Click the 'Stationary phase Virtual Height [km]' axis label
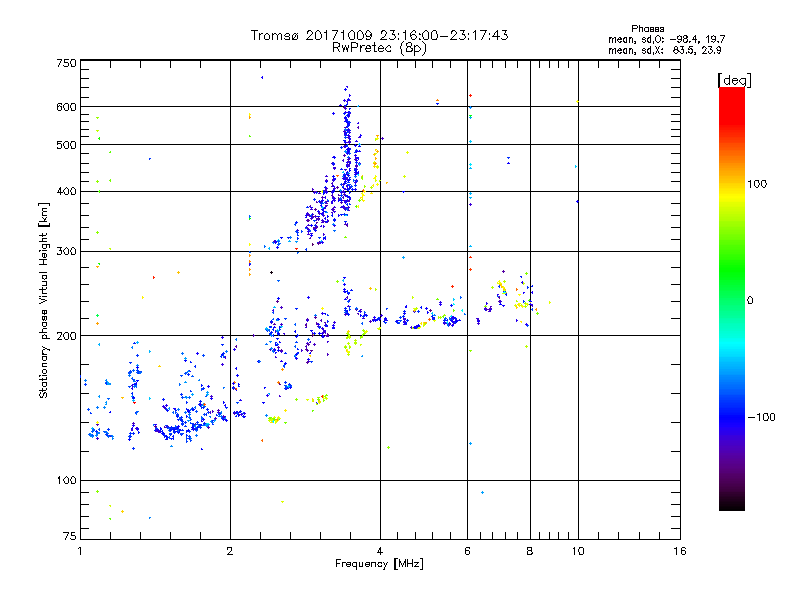This screenshot has width=800, height=600. (x=44, y=300)
